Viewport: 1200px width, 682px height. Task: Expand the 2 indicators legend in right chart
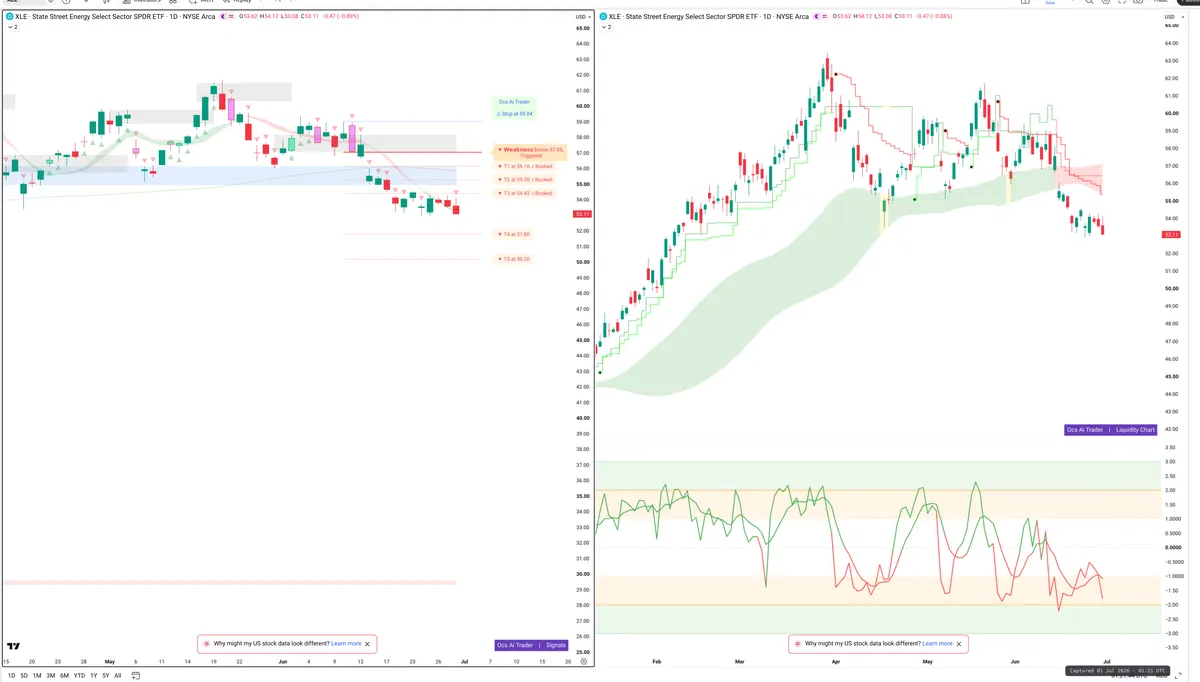(605, 27)
